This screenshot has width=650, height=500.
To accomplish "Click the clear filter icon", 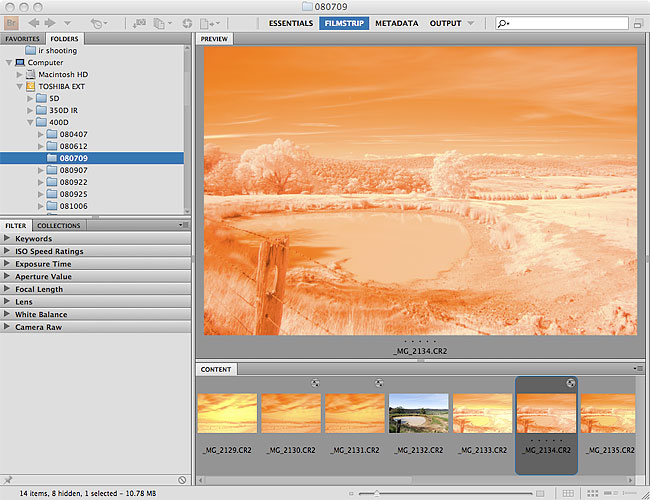I will click(182, 480).
